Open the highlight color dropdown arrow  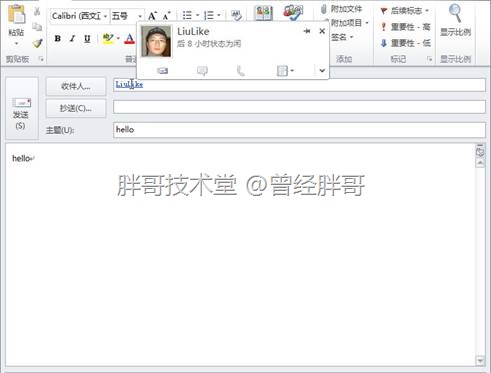(x=118, y=39)
